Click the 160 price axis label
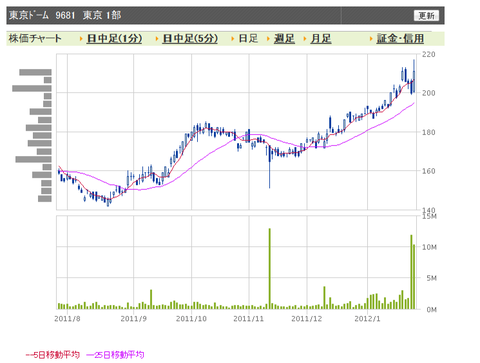 [x=429, y=171]
